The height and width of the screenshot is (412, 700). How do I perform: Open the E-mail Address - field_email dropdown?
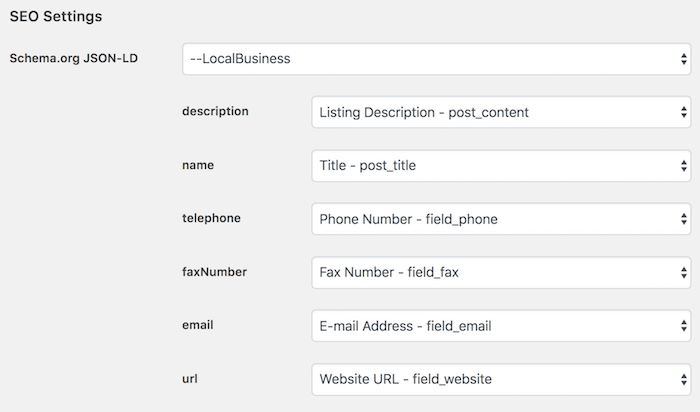click(x=501, y=326)
